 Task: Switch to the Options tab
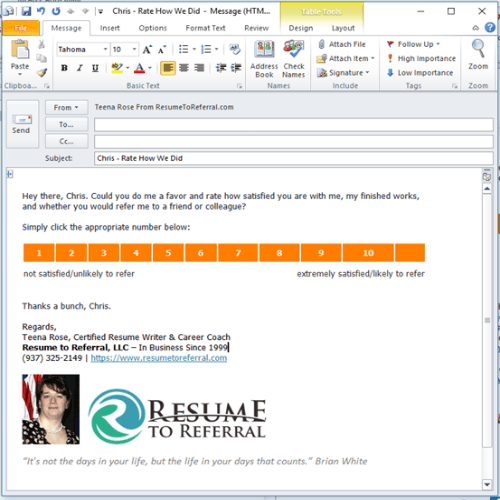pyautogui.click(x=153, y=28)
